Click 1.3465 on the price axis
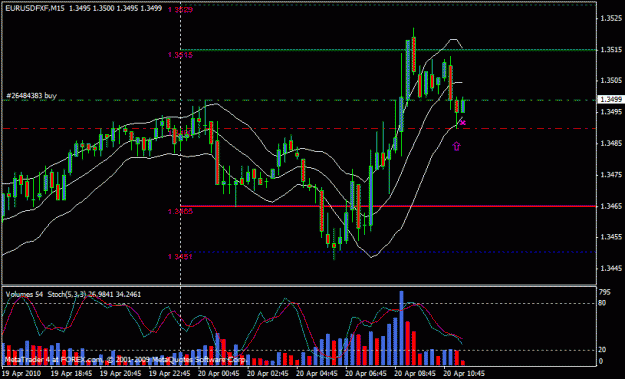The height and width of the screenshot is (379, 625). [611, 206]
